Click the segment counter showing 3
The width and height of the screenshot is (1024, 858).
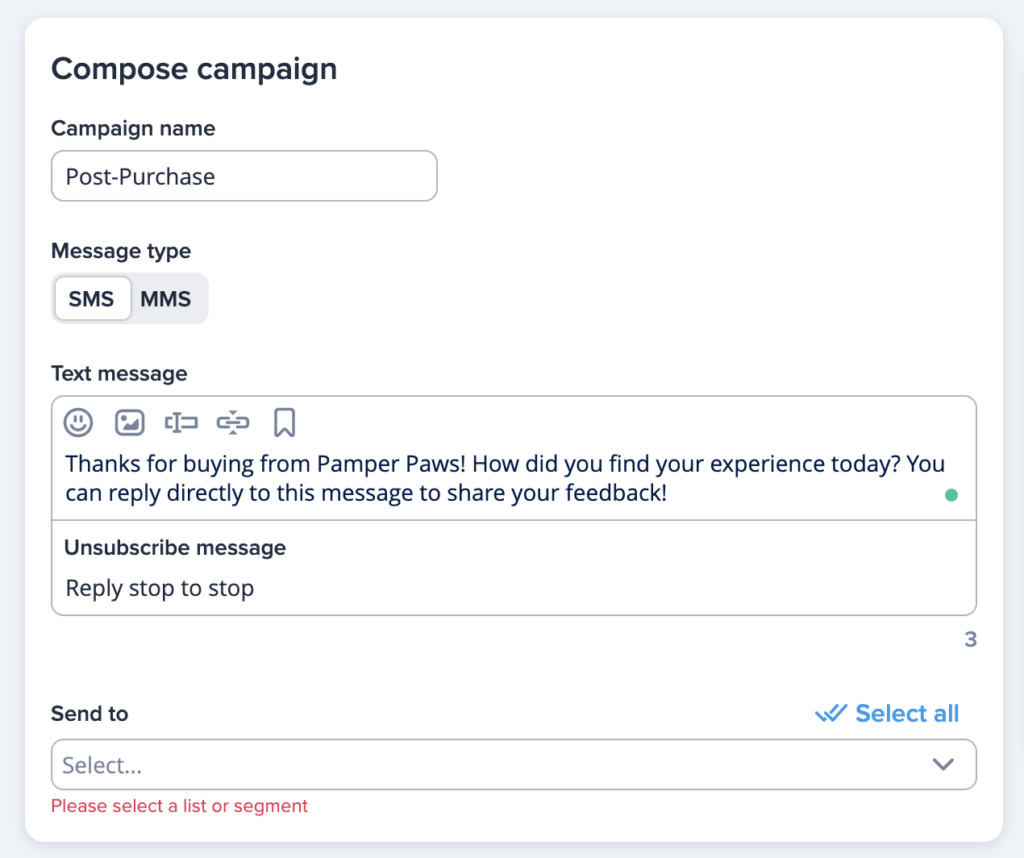(x=969, y=639)
